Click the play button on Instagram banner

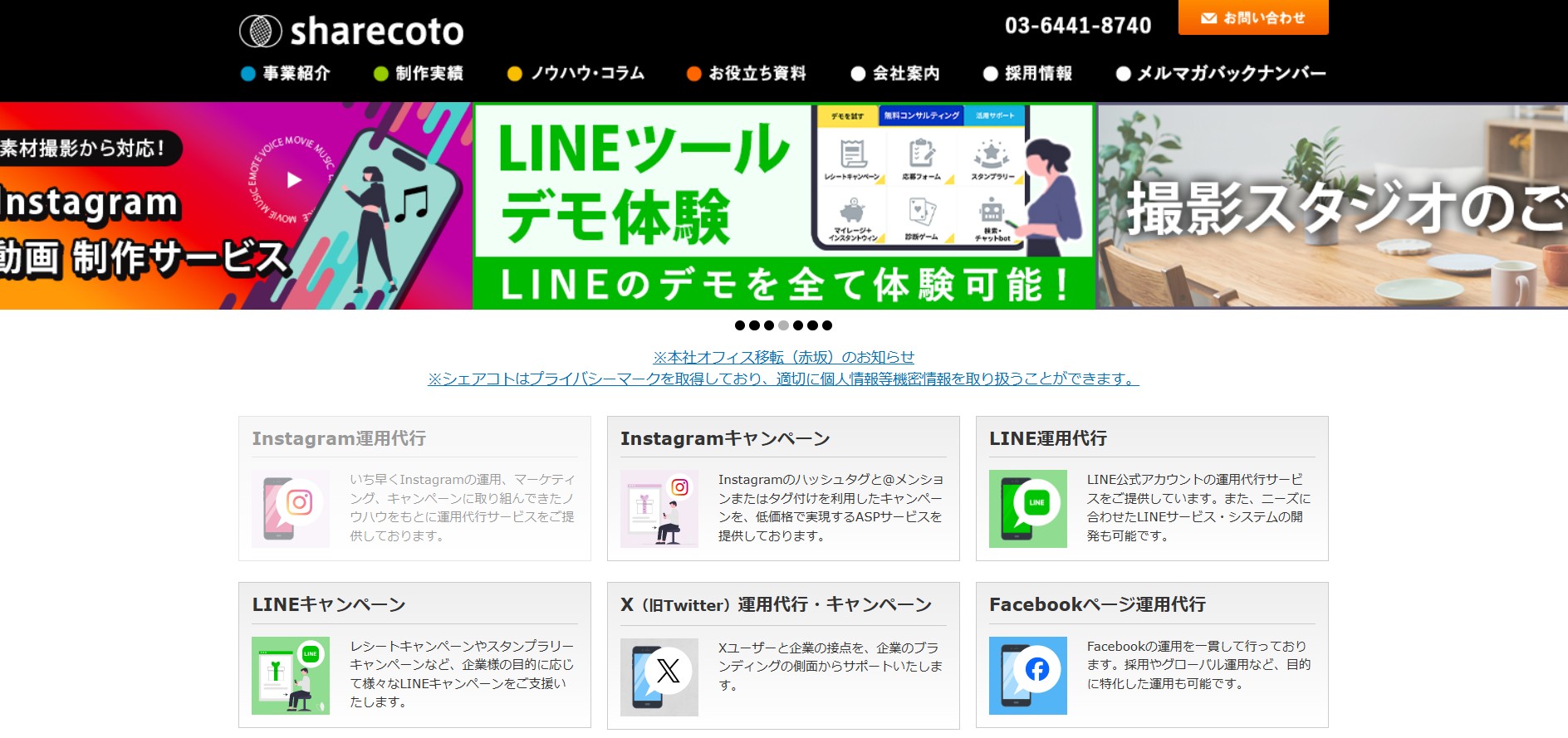(293, 179)
